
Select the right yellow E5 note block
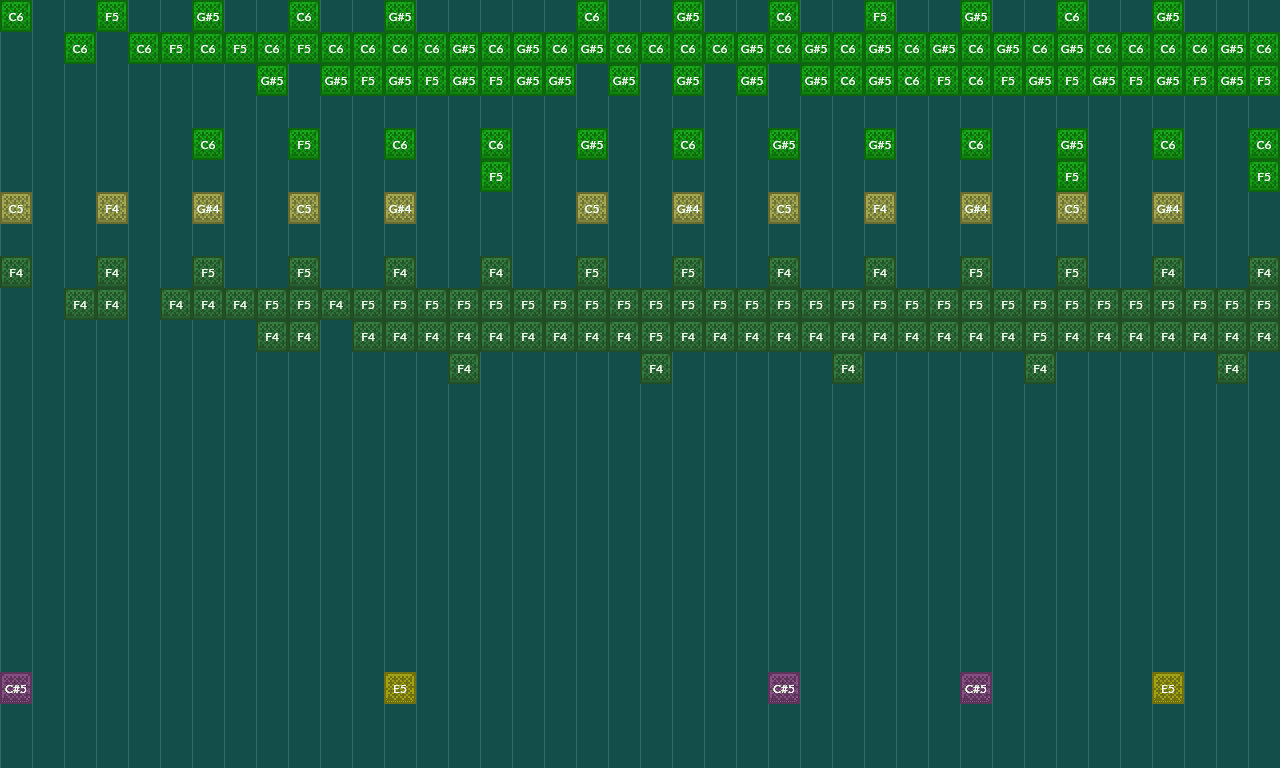[x=1168, y=688]
